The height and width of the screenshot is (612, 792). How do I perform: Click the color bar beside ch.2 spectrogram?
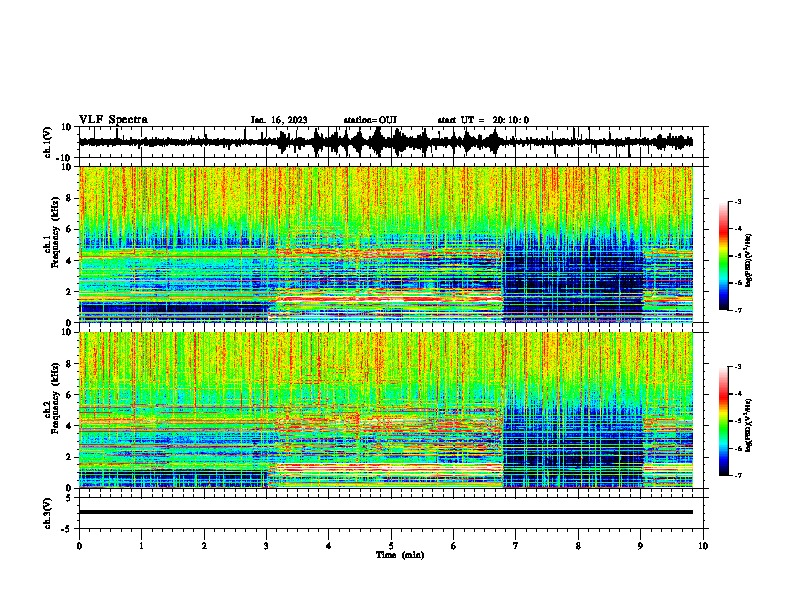(x=723, y=421)
